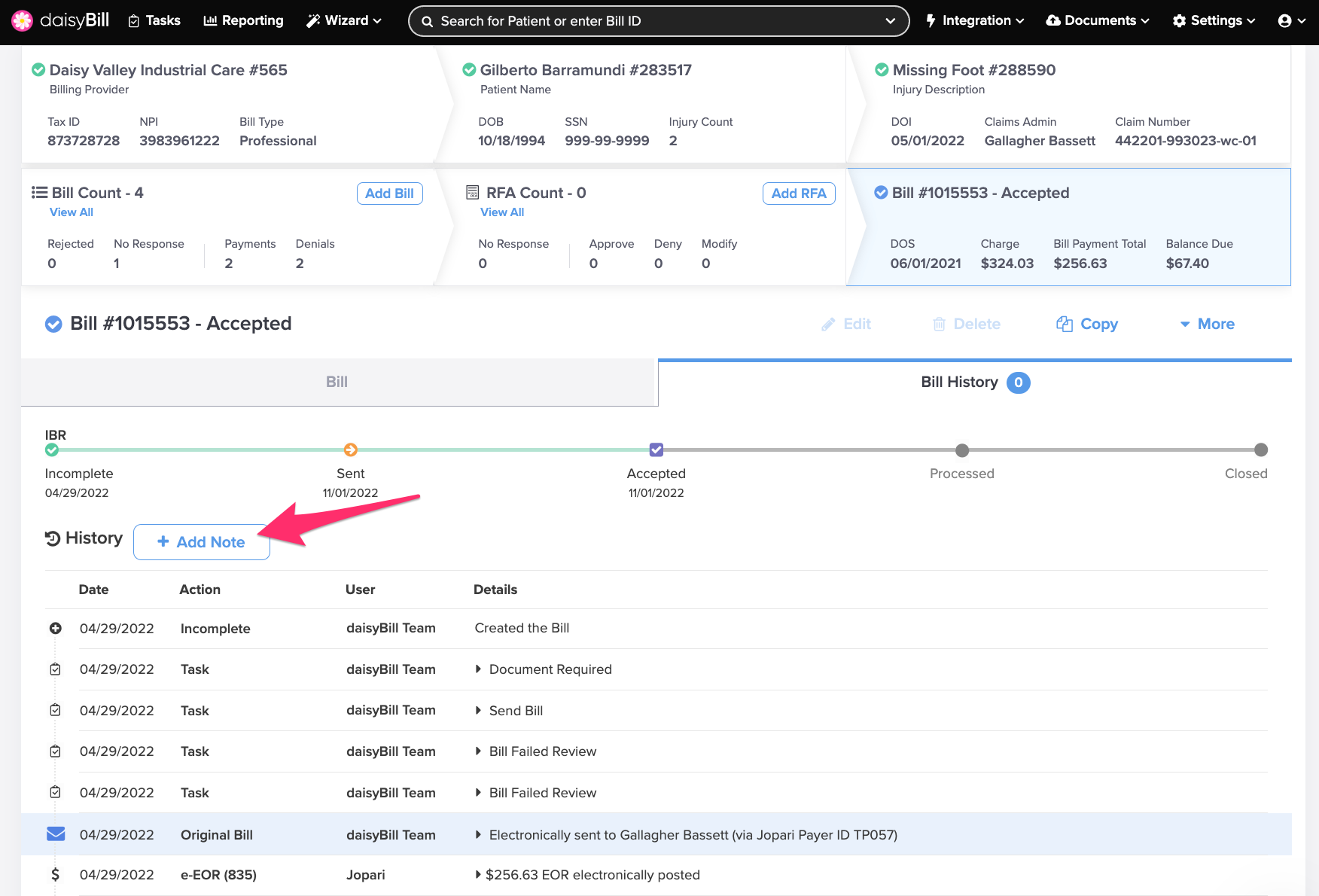Click the Accepted checkbox marker on timeline

pyautogui.click(x=656, y=450)
